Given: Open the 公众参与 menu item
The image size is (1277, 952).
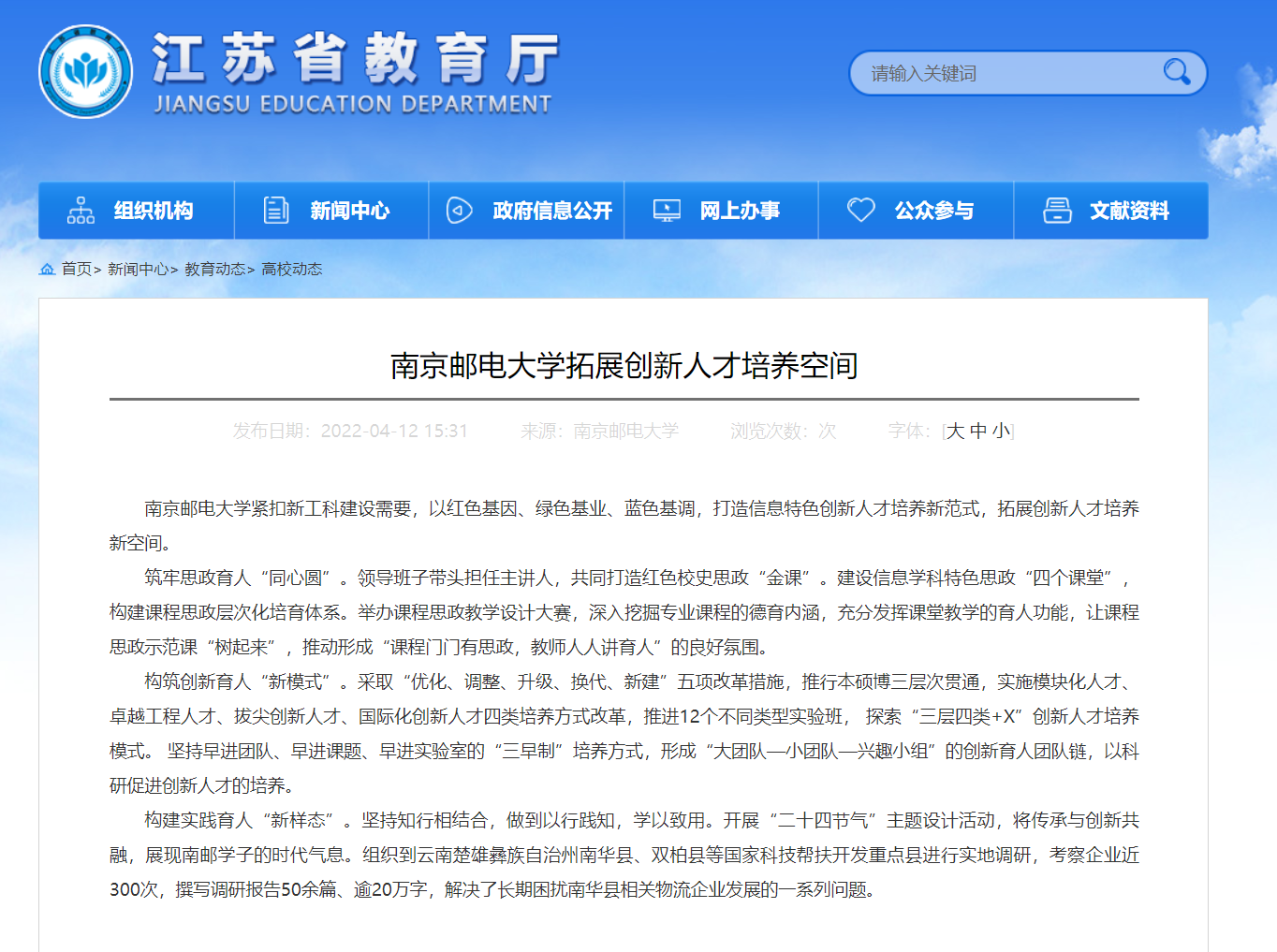Looking at the screenshot, I should tap(933, 211).
